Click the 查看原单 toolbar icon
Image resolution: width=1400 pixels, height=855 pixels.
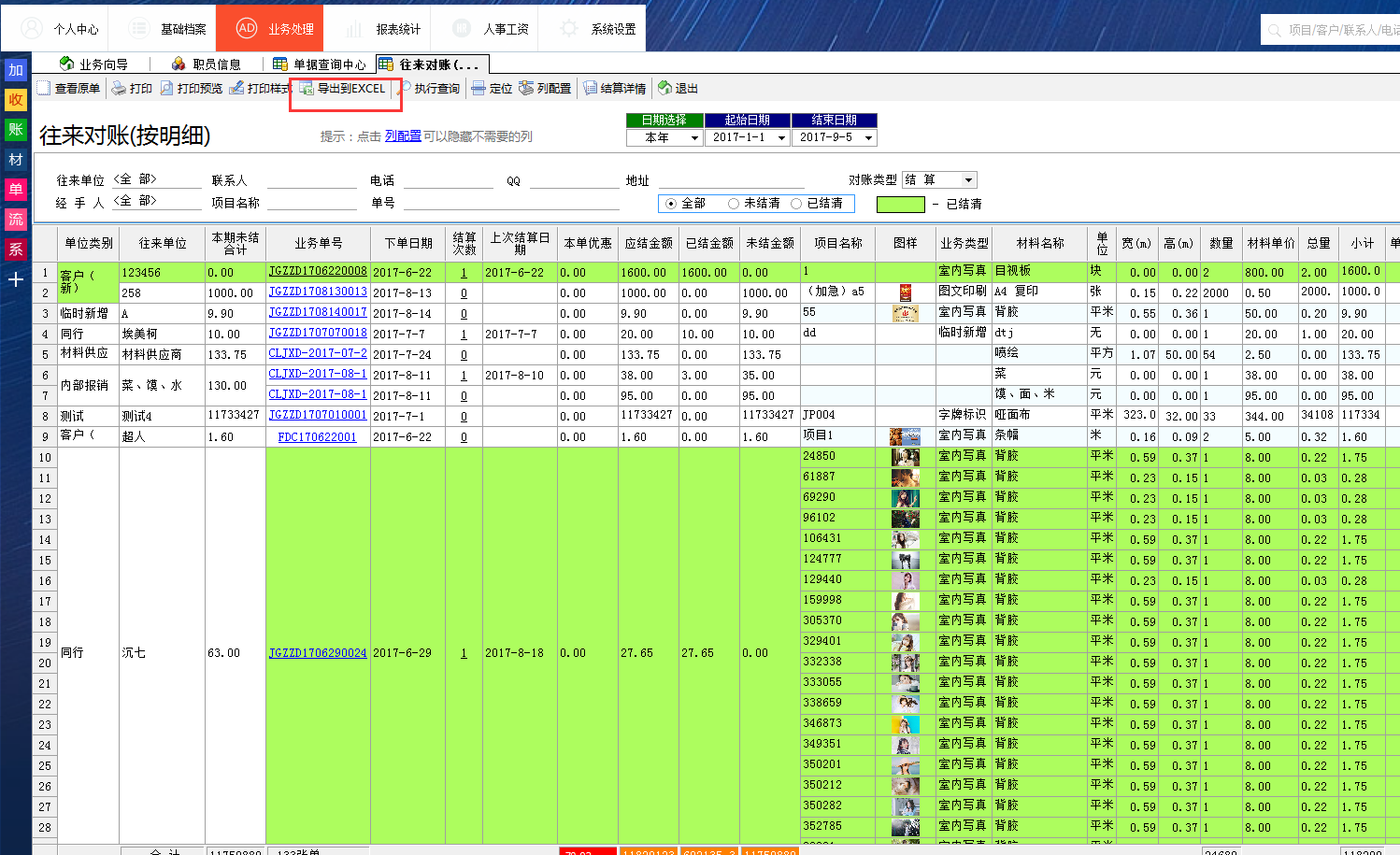tap(44, 89)
